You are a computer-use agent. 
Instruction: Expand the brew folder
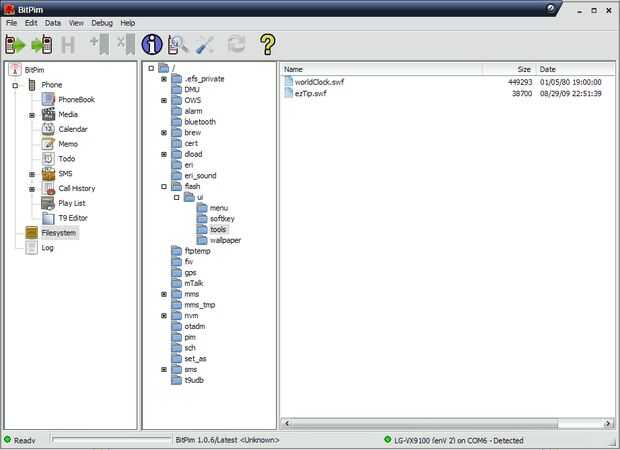164,133
